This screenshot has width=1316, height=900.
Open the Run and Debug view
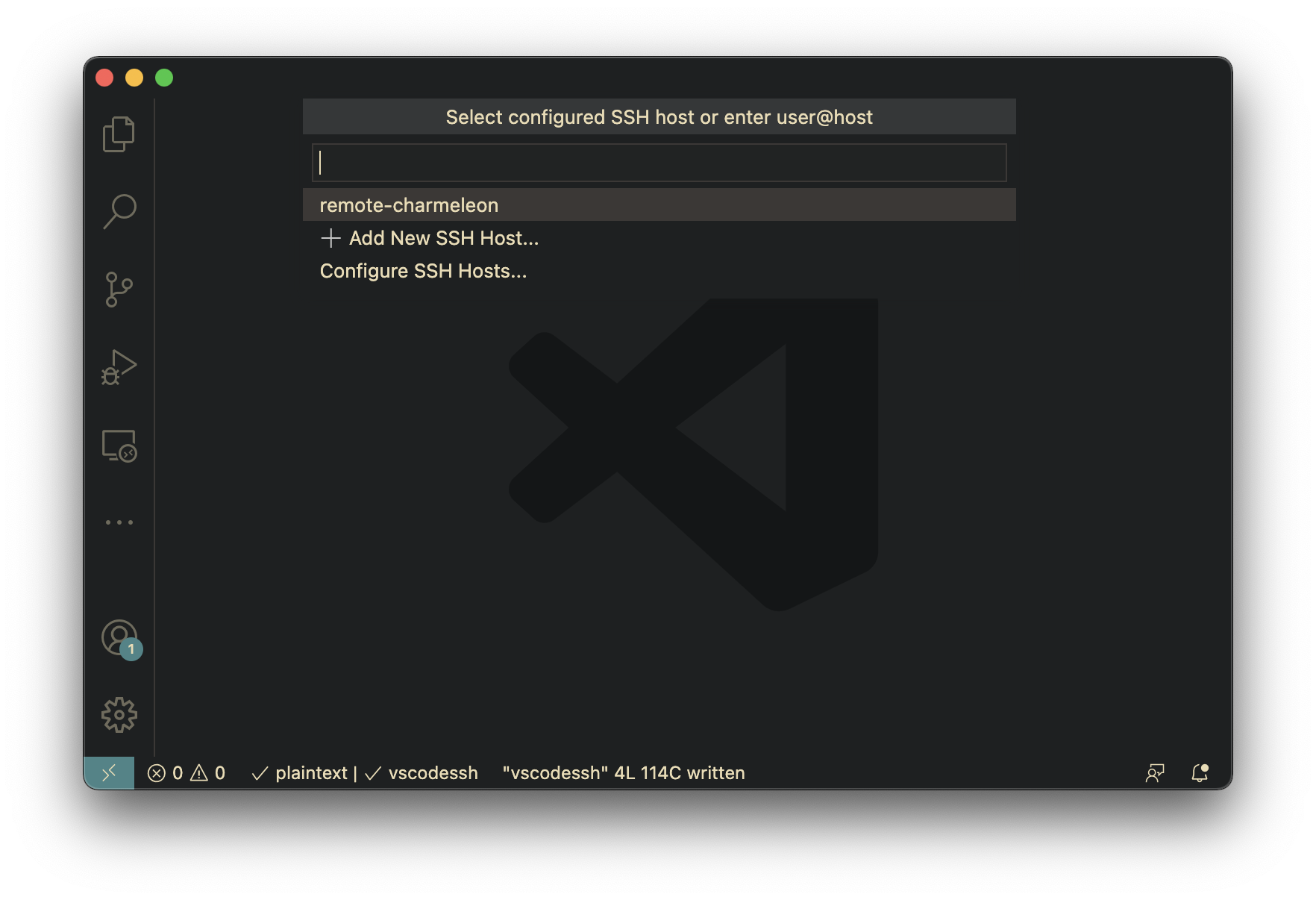click(x=119, y=367)
